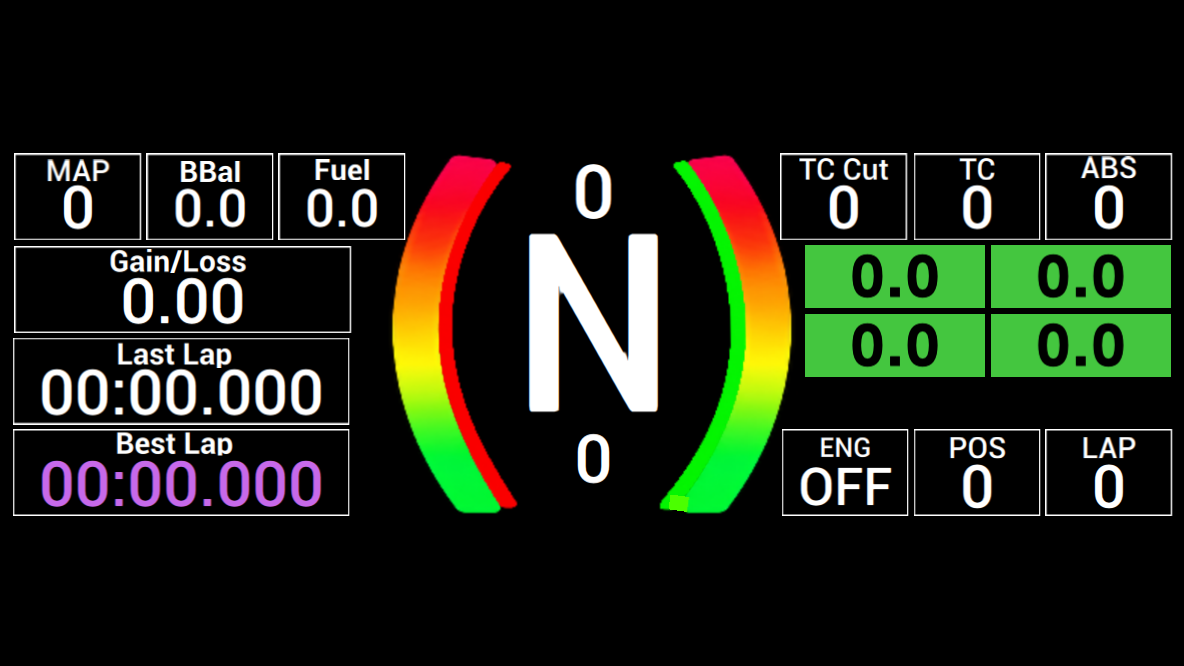Image resolution: width=1184 pixels, height=666 pixels.
Task: Click the LAP label in the bottom-right box
Action: pos(1108,448)
